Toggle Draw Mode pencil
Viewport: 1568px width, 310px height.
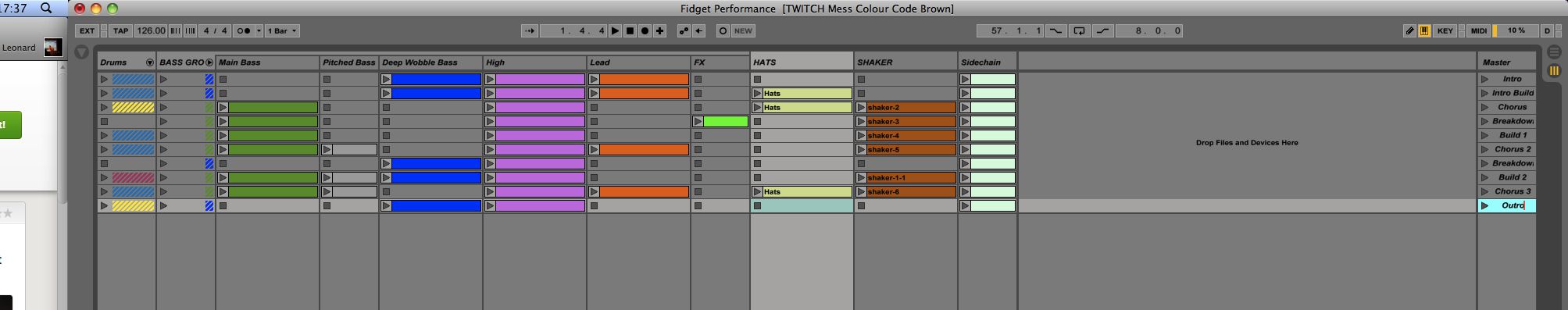(1409, 31)
